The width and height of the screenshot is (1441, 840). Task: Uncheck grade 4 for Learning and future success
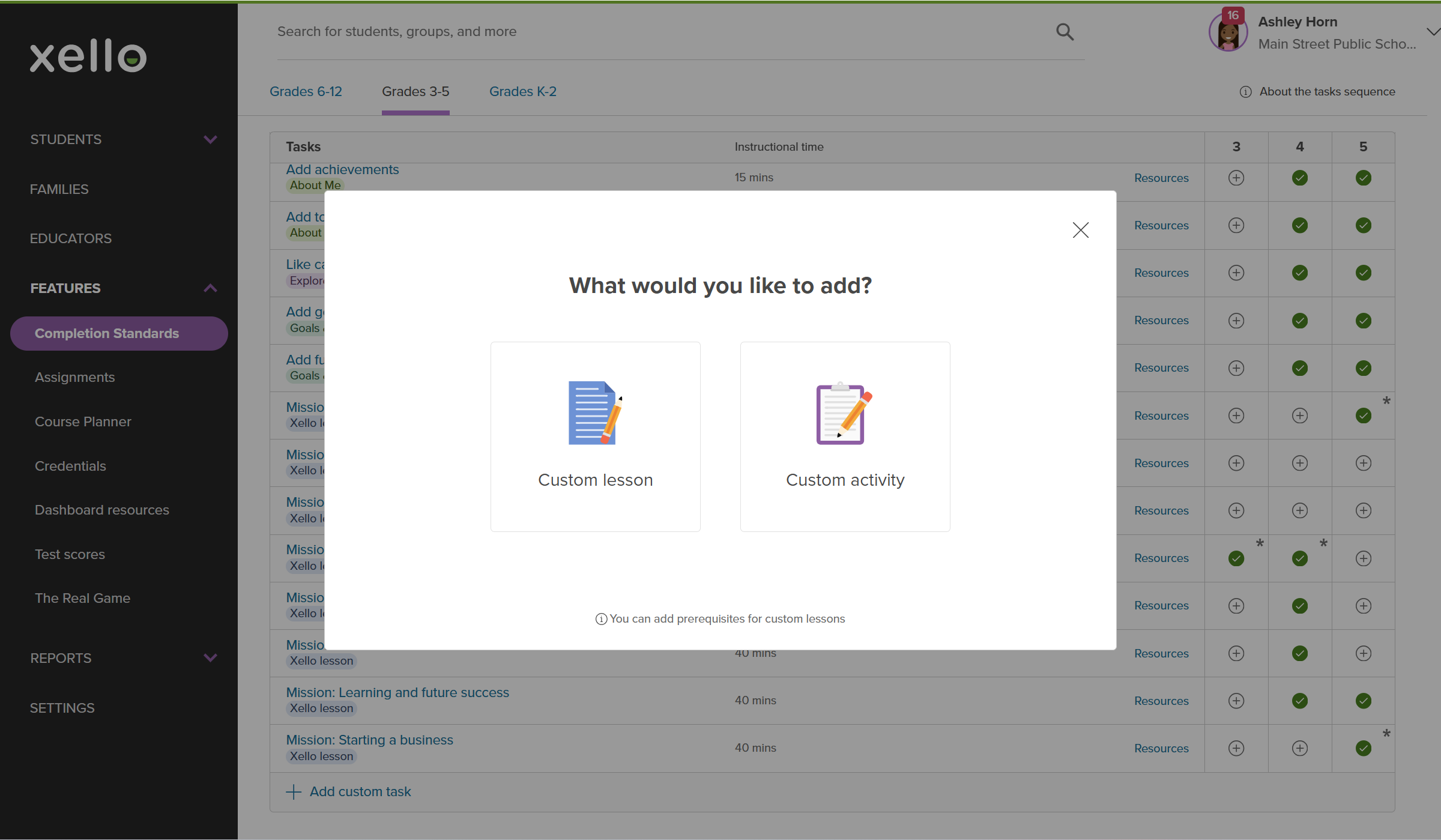[x=1299, y=701]
